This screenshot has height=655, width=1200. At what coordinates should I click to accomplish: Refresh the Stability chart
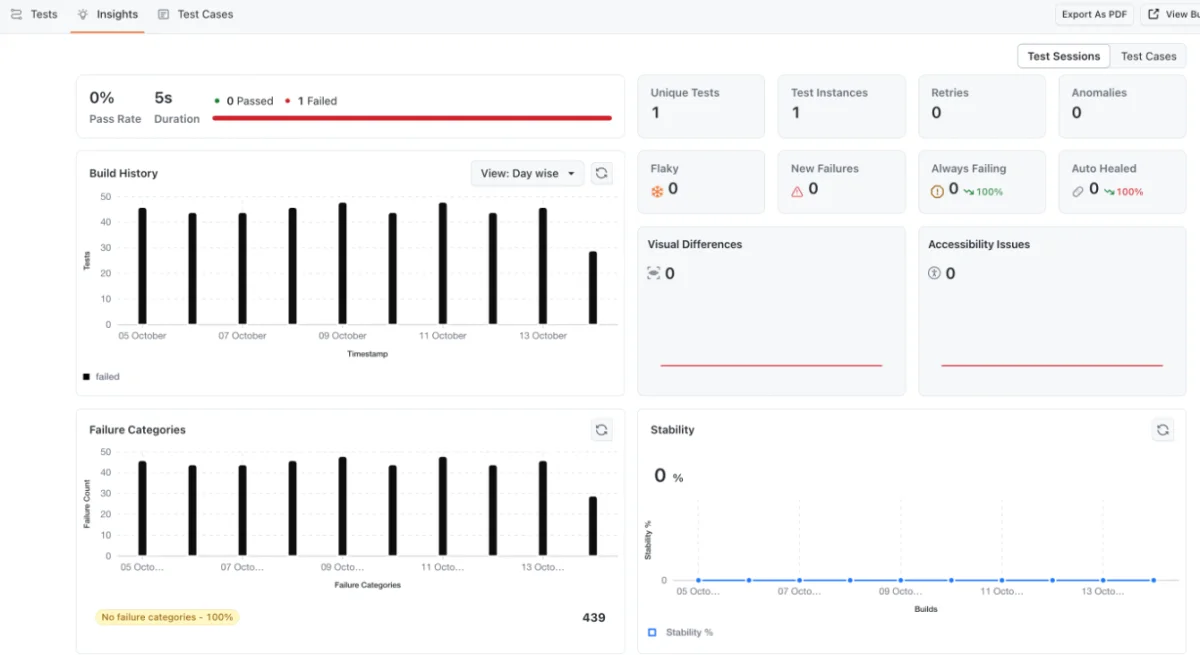[x=1163, y=430]
